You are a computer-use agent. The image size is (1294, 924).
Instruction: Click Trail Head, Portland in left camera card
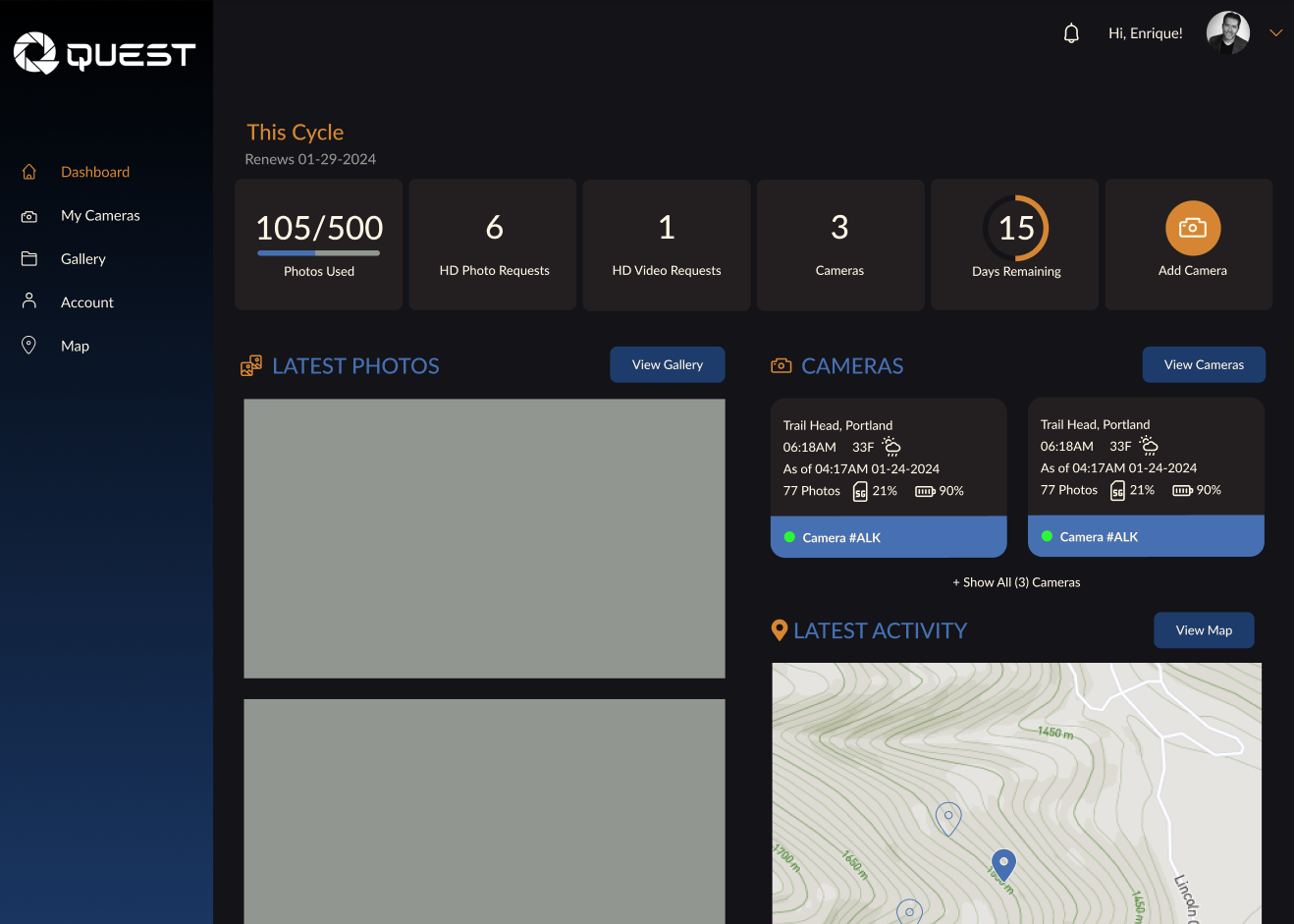[x=837, y=425]
